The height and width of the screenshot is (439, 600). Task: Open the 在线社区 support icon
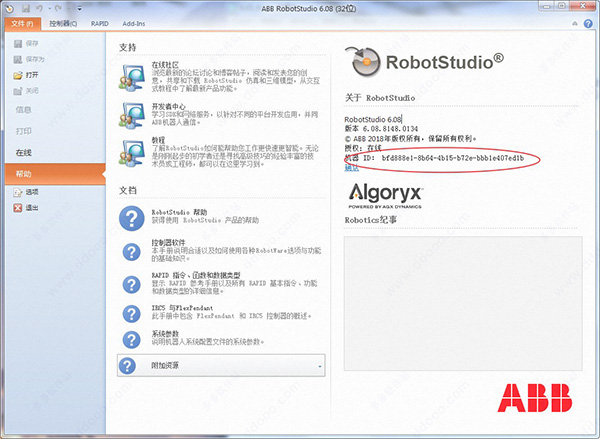click(132, 78)
